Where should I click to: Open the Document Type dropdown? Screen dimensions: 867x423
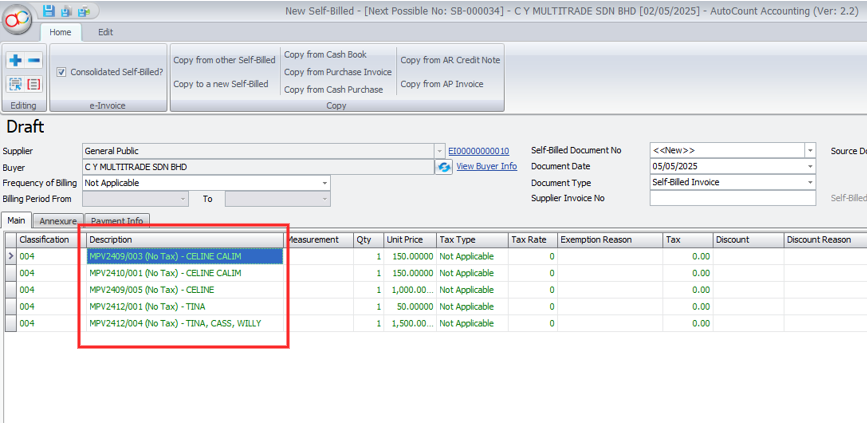pyautogui.click(x=809, y=183)
